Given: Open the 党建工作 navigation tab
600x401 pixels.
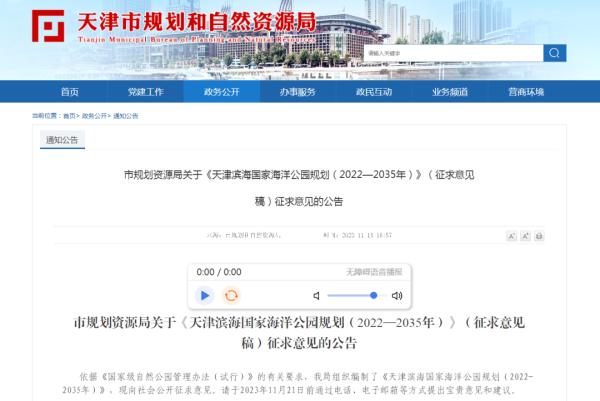Looking at the screenshot, I should (146, 91).
